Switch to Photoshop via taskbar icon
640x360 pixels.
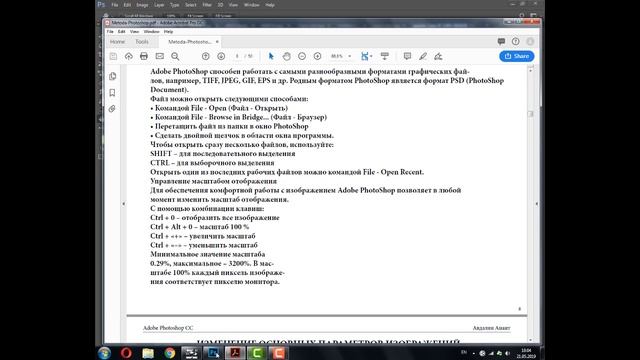tap(213, 353)
